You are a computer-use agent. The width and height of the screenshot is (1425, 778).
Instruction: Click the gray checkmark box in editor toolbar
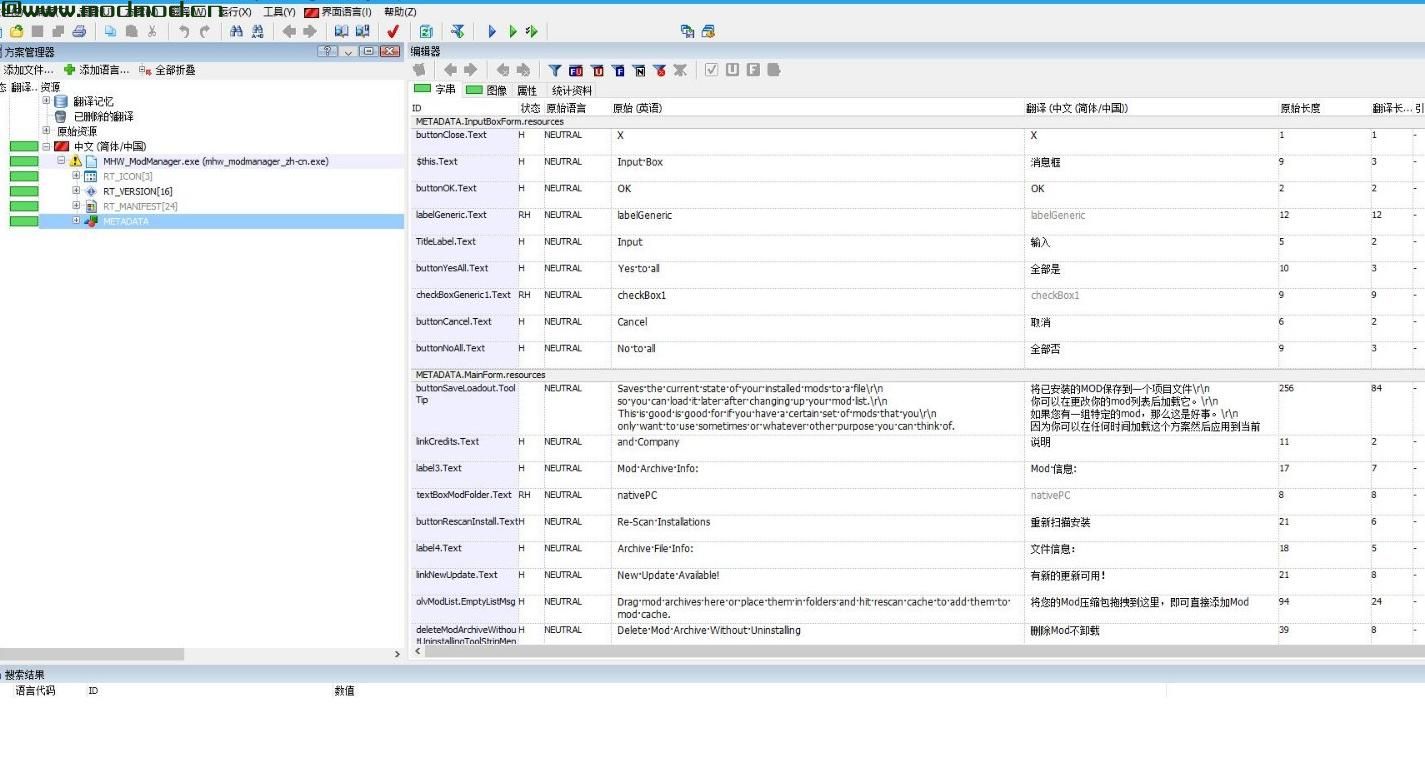point(712,70)
